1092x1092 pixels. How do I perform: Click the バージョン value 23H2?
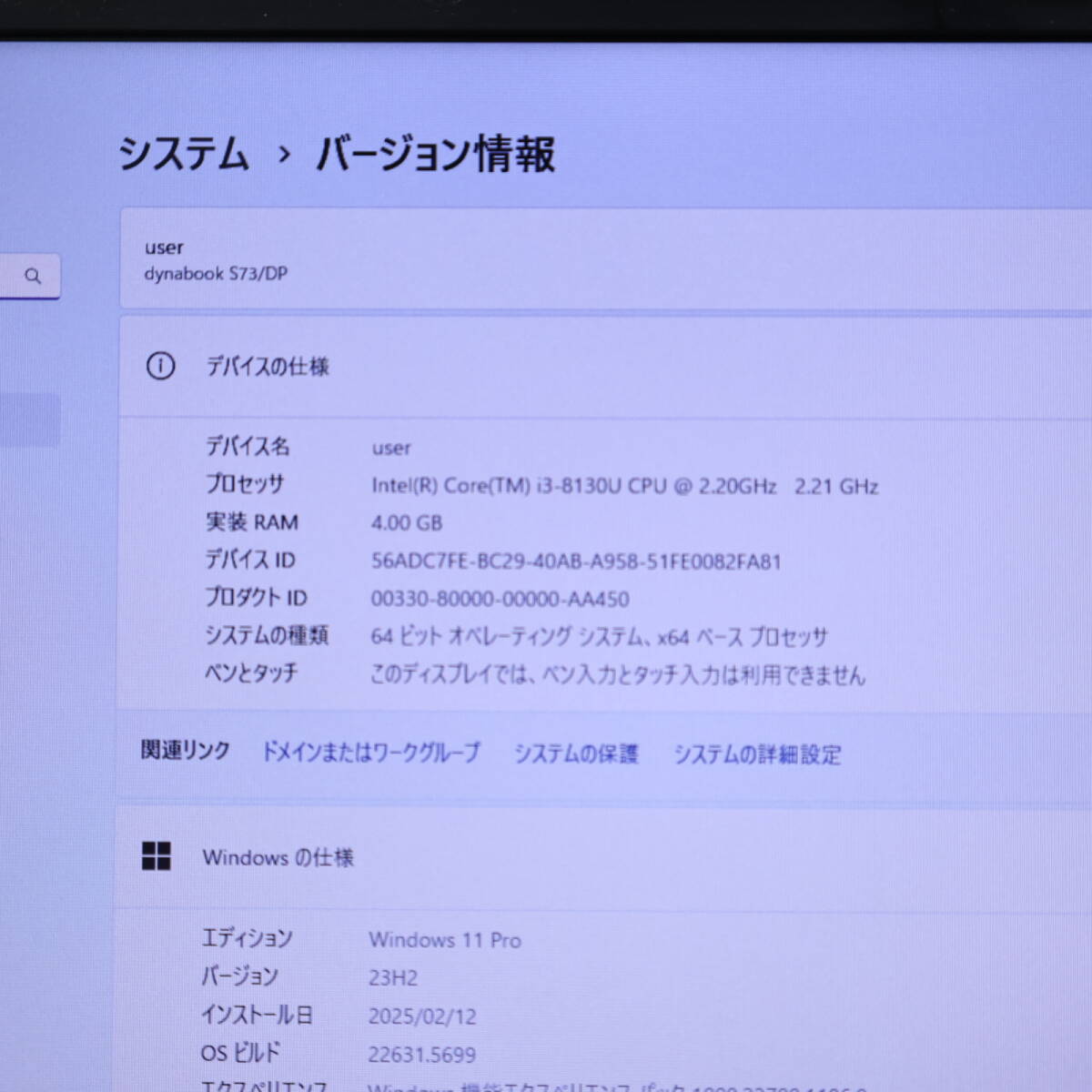(393, 978)
